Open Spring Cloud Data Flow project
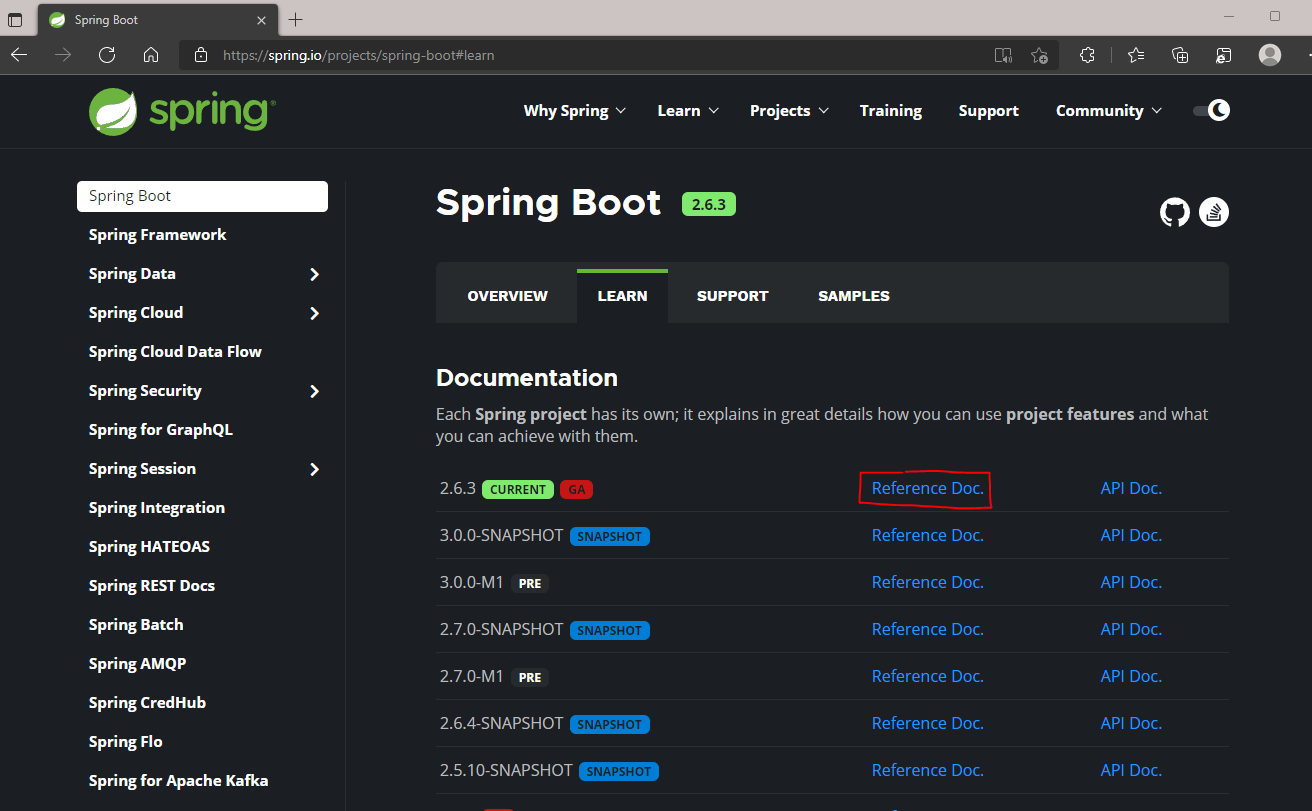The width and height of the screenshot is (1312, 811). [x=175, y=352]
